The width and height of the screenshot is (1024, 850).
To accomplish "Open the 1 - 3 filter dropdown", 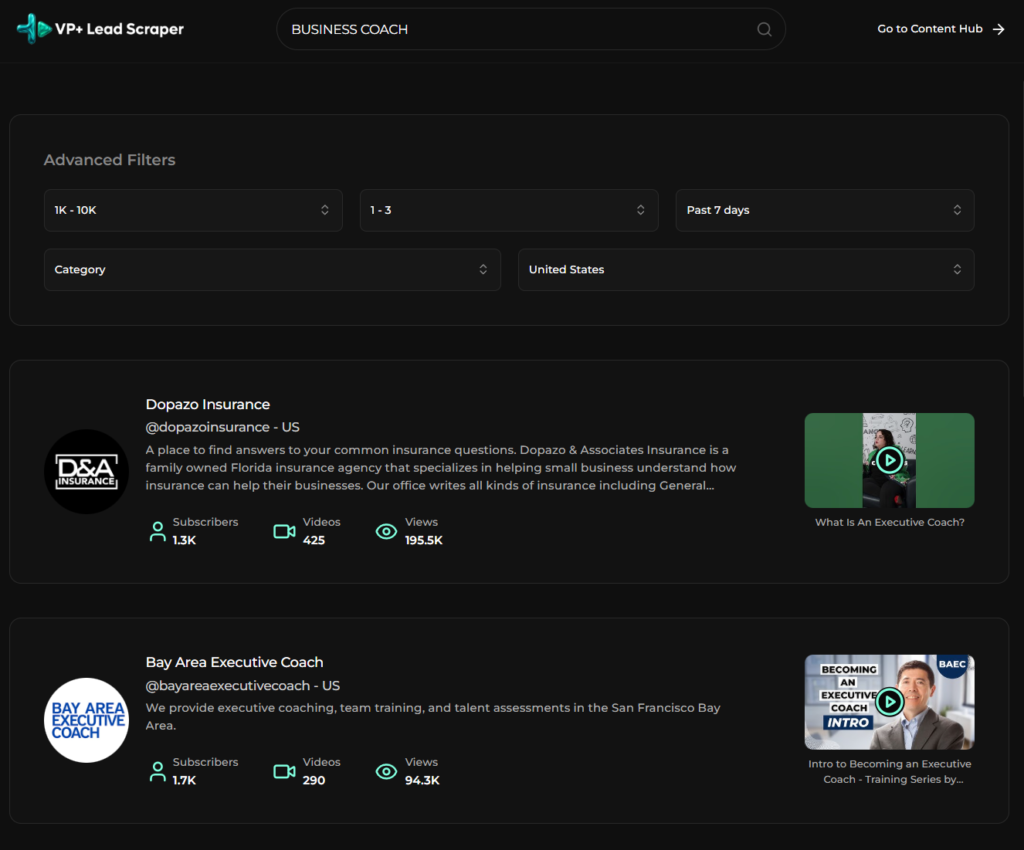I will tap(509, 210).
